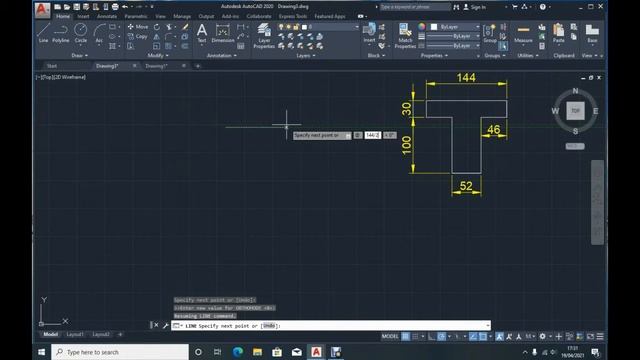Toggle 2D object snap in status bar

coord(483,336)
